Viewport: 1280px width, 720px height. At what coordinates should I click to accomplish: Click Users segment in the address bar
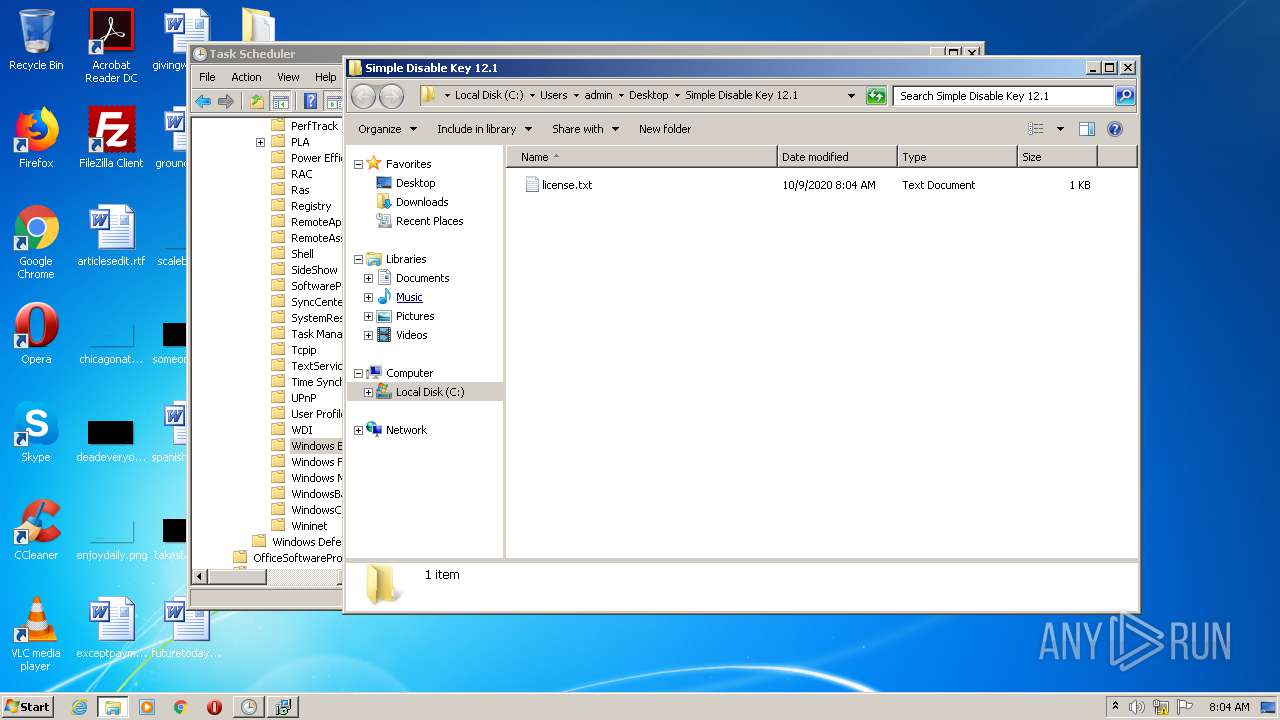click(553, 96)
